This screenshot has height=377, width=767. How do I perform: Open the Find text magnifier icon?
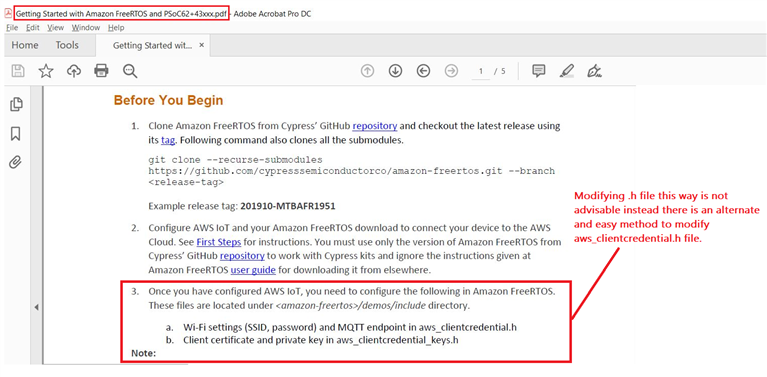[x=130, y=71]
